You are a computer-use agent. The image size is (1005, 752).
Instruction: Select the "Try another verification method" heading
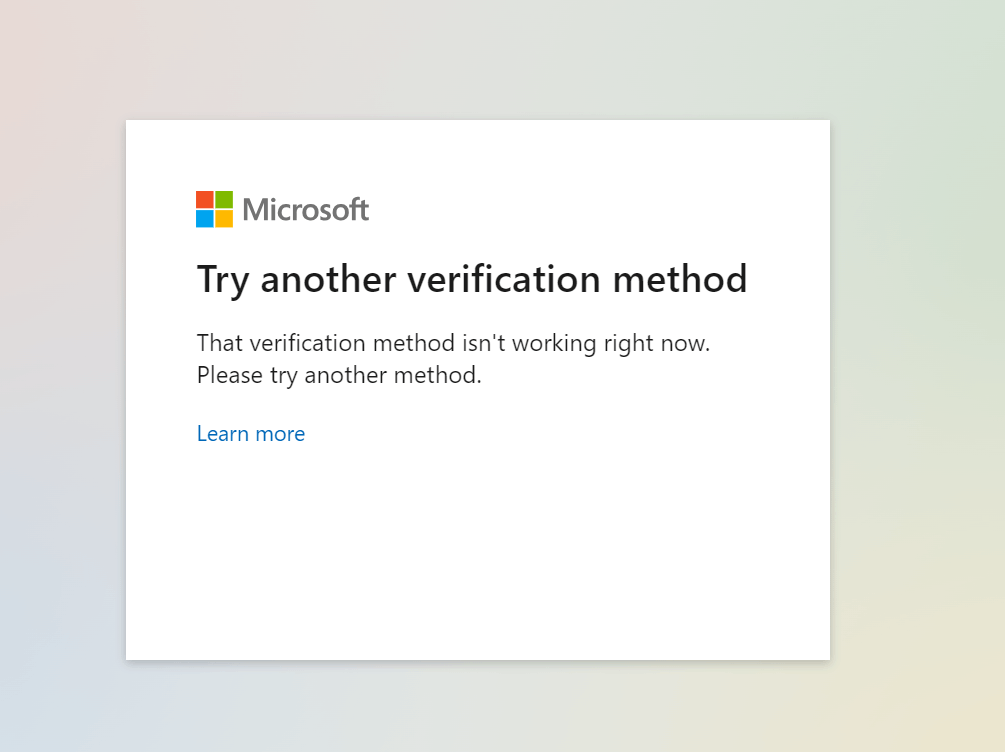pyautogui.click(x=472, y=280)
